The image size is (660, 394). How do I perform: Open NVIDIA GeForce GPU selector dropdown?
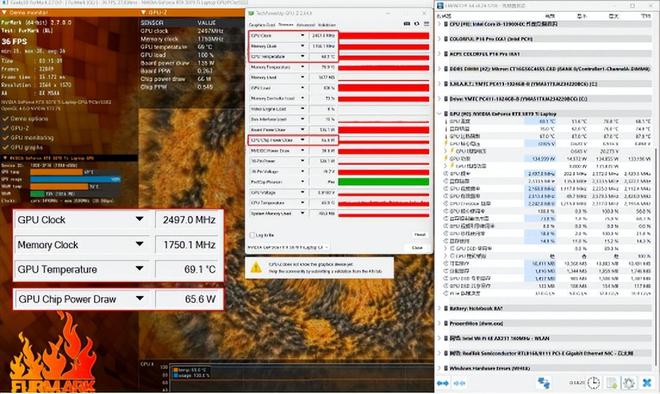tap(288, 248)
